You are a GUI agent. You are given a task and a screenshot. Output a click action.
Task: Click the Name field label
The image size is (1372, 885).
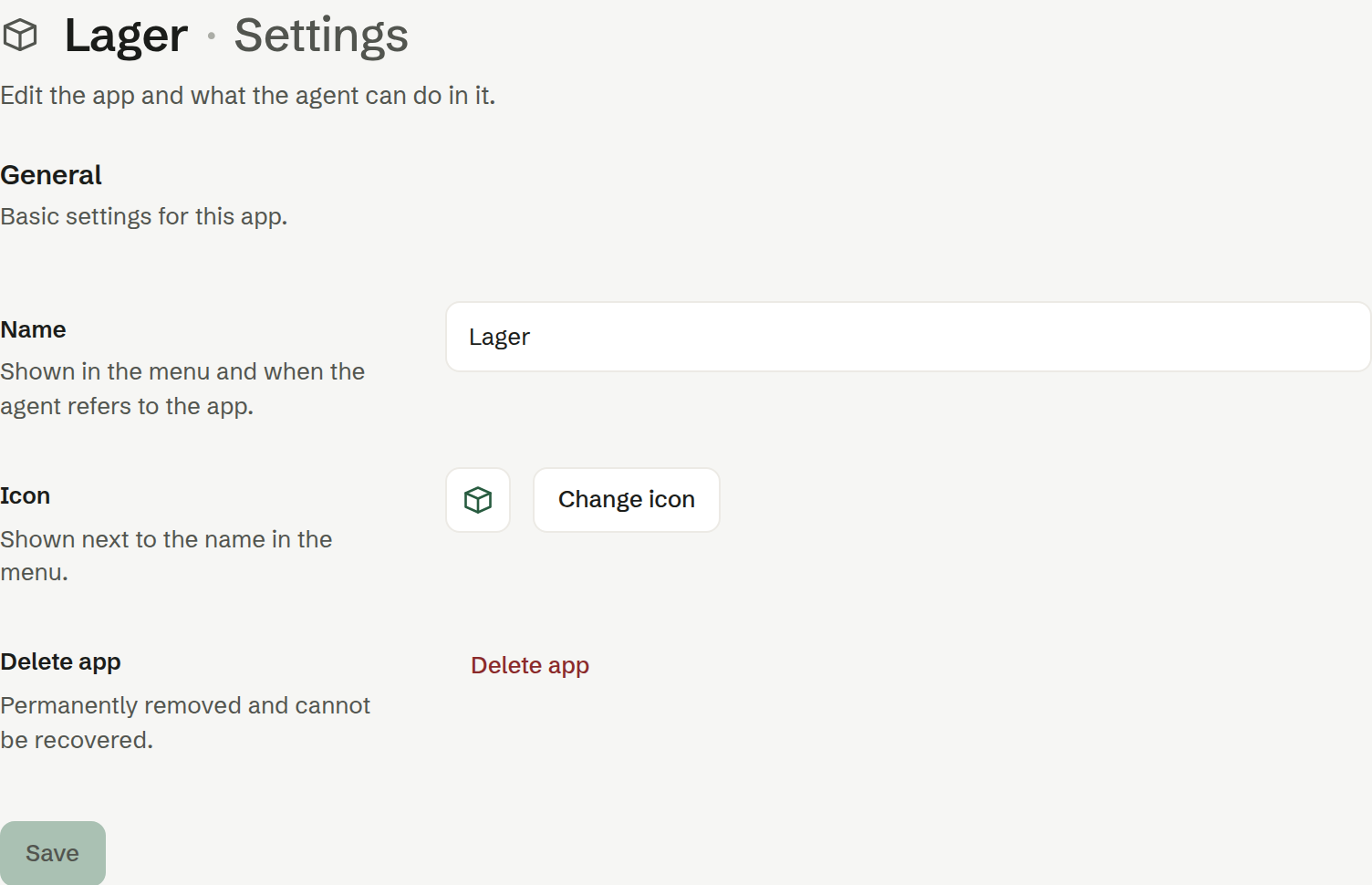click(x=33, y=329)
